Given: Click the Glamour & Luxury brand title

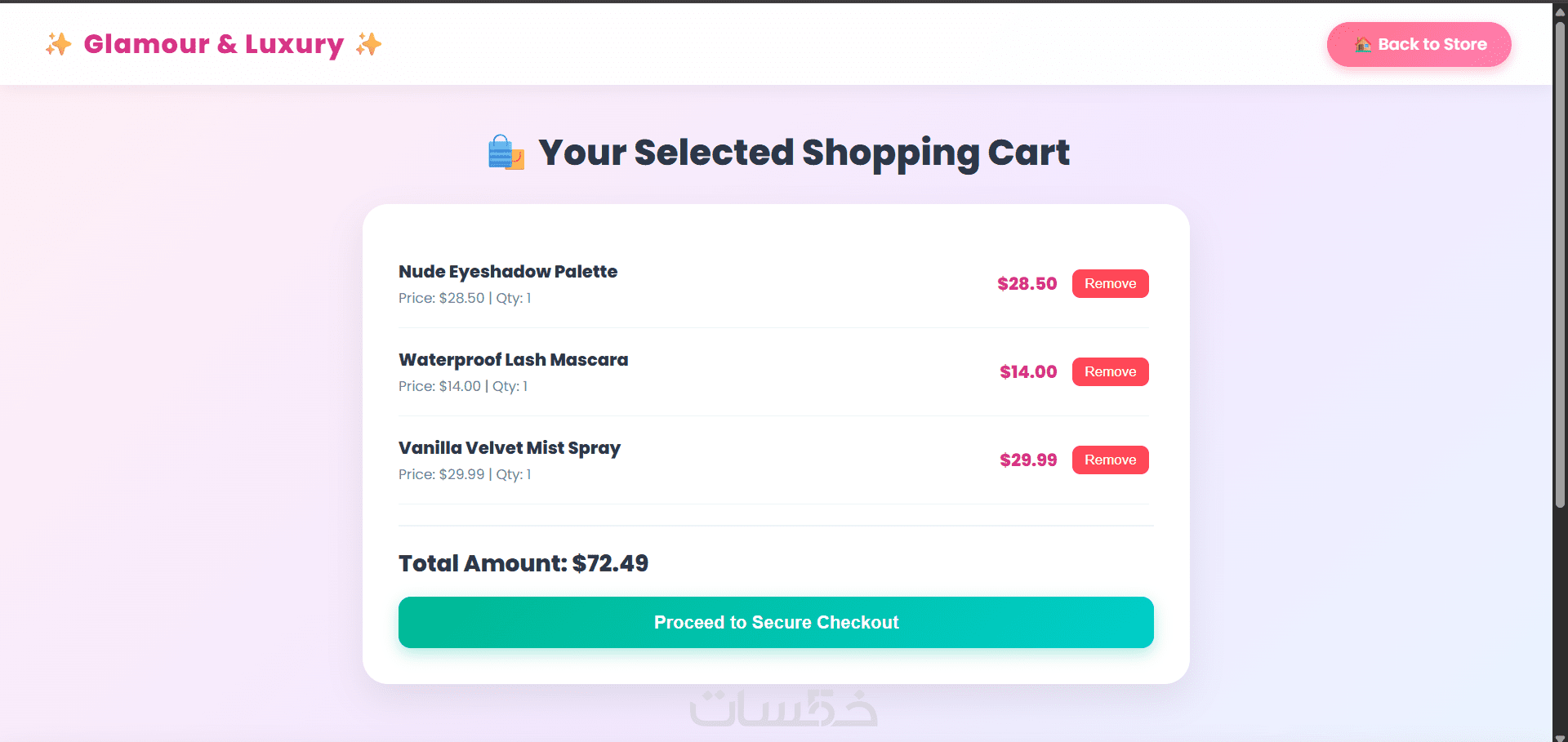Looking at the screenshot, I should (214, 44).
